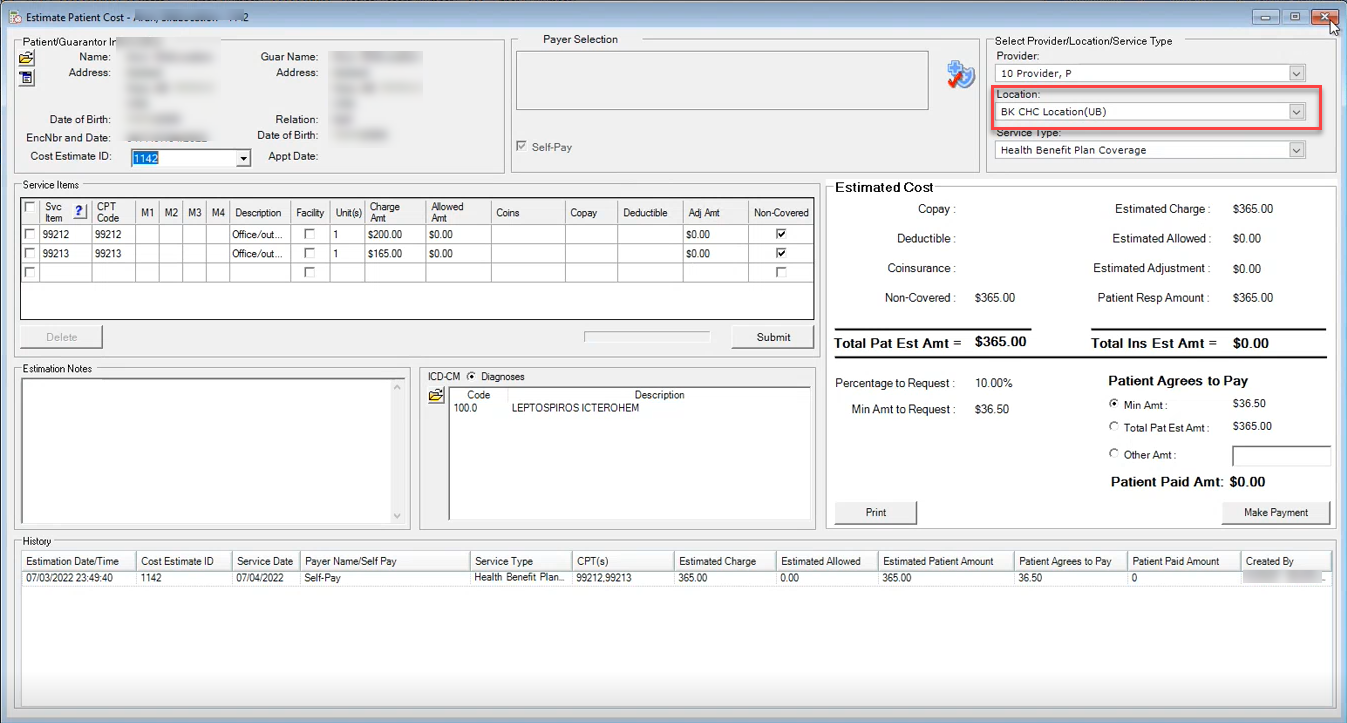Image resolution: width=1347 pixels, height=723 pixels.
Task: Minimize the Estimate Patient Cost window
Action: point(1267,17)
